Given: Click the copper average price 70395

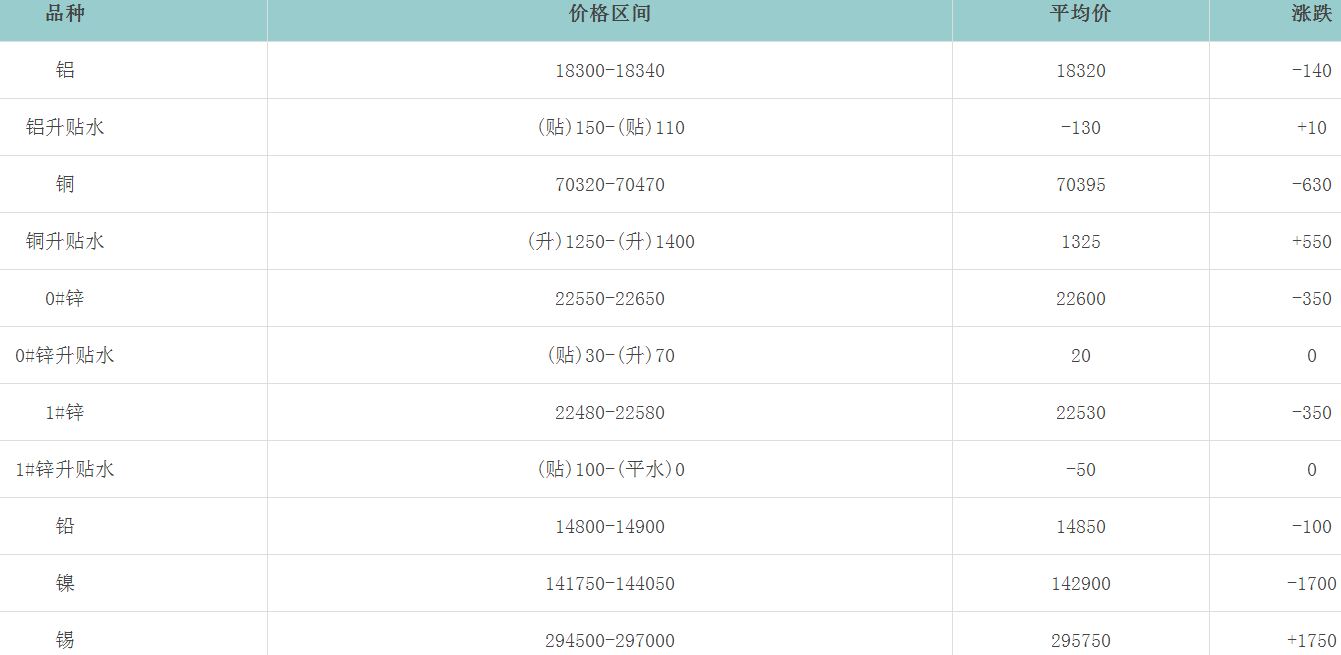Looking at the screenshot, I should 1080,185.
